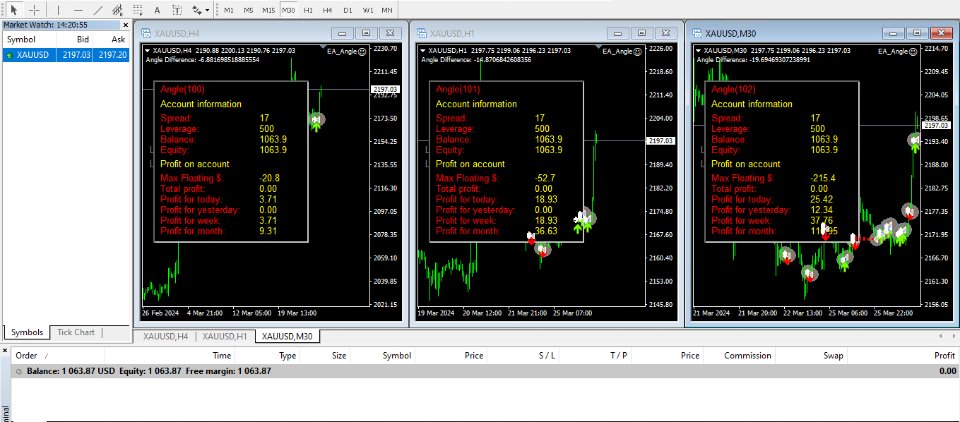The width and height of the screenshot is (960, 422).
Task: Switch timeframe to H4
Action: coord(328,10)
